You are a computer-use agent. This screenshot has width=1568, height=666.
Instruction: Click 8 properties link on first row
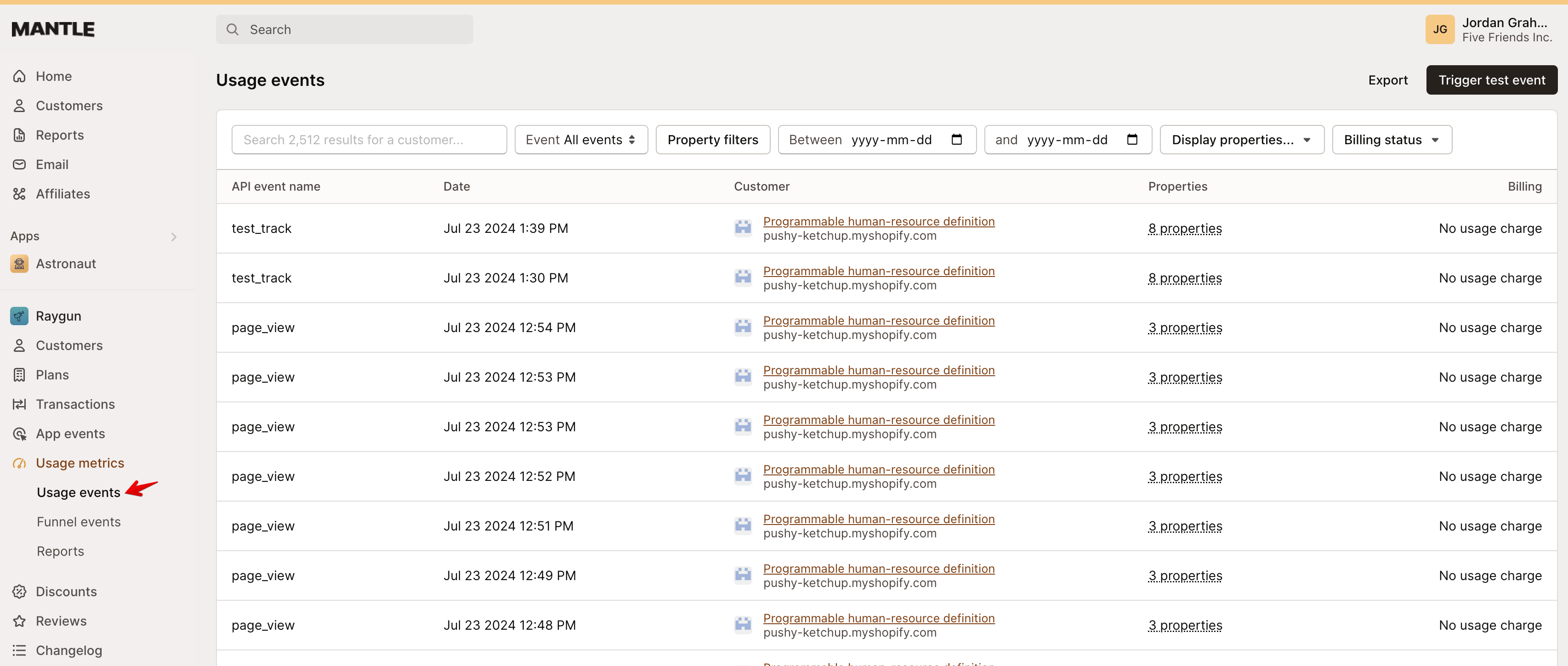[x=1184, y=228]
